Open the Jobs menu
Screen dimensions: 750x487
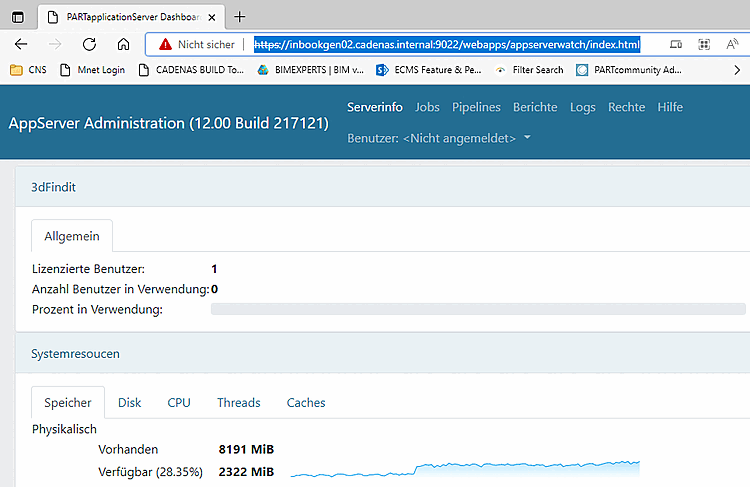(427, 107)
